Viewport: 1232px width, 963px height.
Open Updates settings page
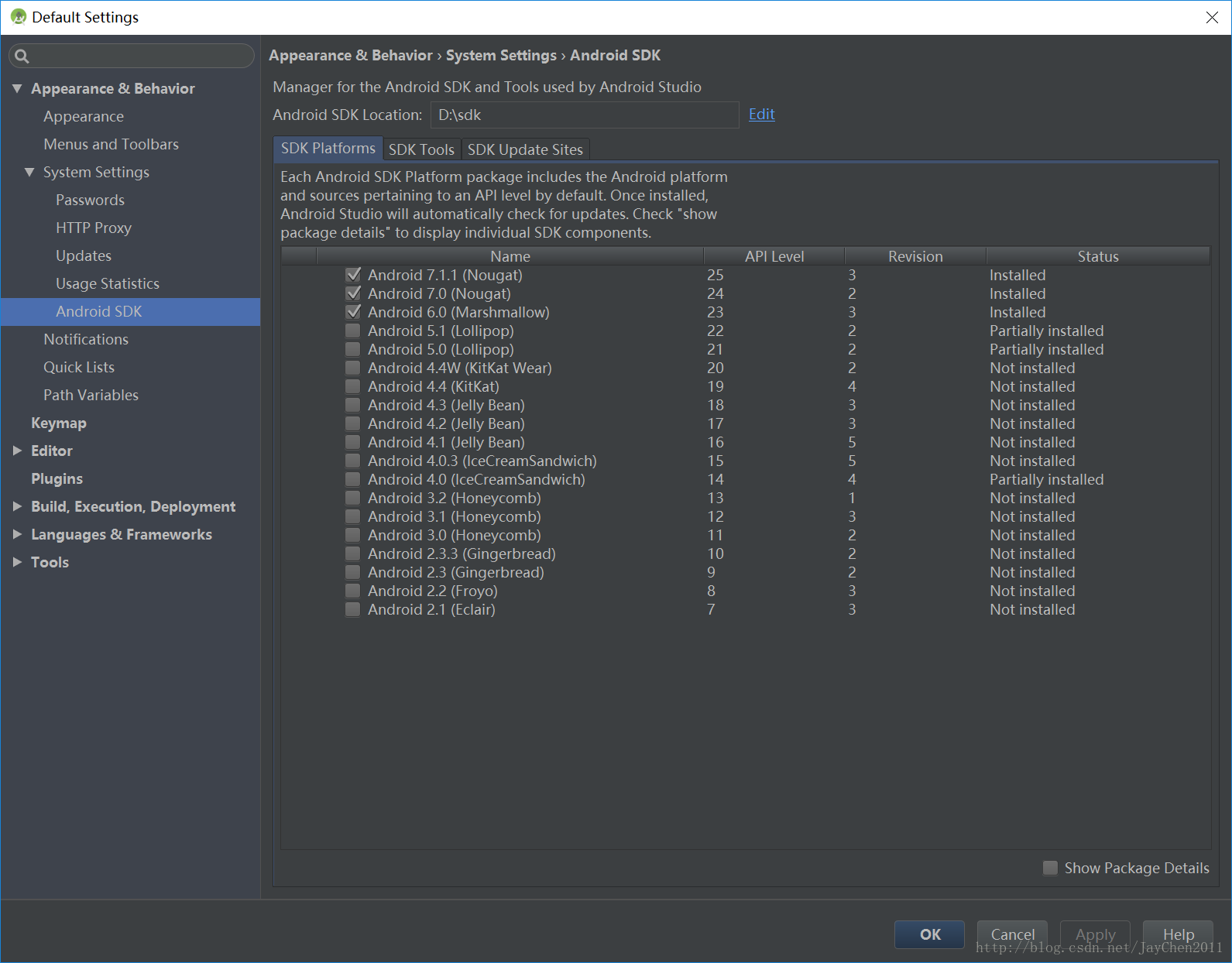coord(84,255)
